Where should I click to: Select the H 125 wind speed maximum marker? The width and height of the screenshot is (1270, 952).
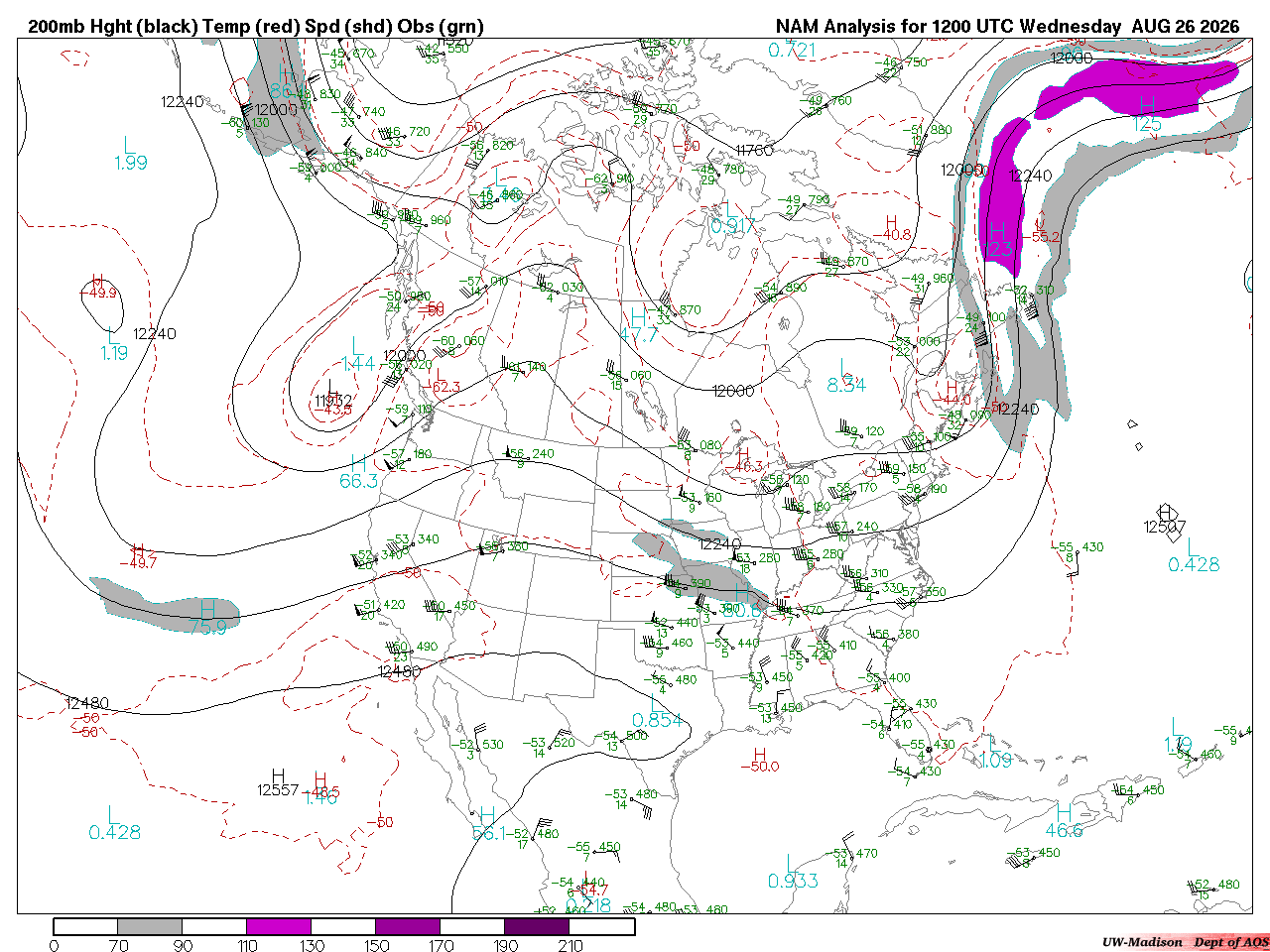[1147, 114]
